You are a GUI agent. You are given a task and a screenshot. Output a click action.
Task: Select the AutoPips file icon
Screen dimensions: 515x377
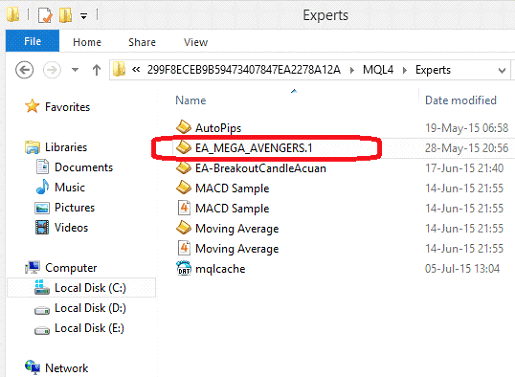click(183, 127)
